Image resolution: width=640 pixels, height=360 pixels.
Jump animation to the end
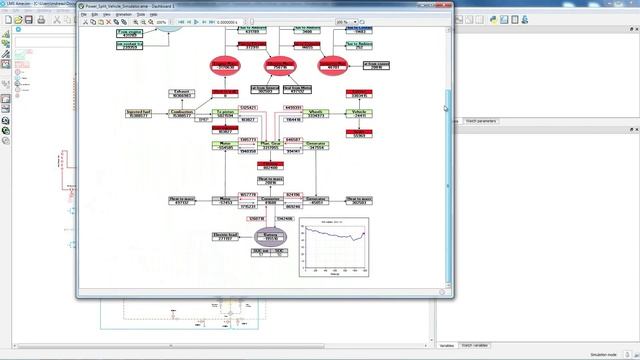click(212, 22)
